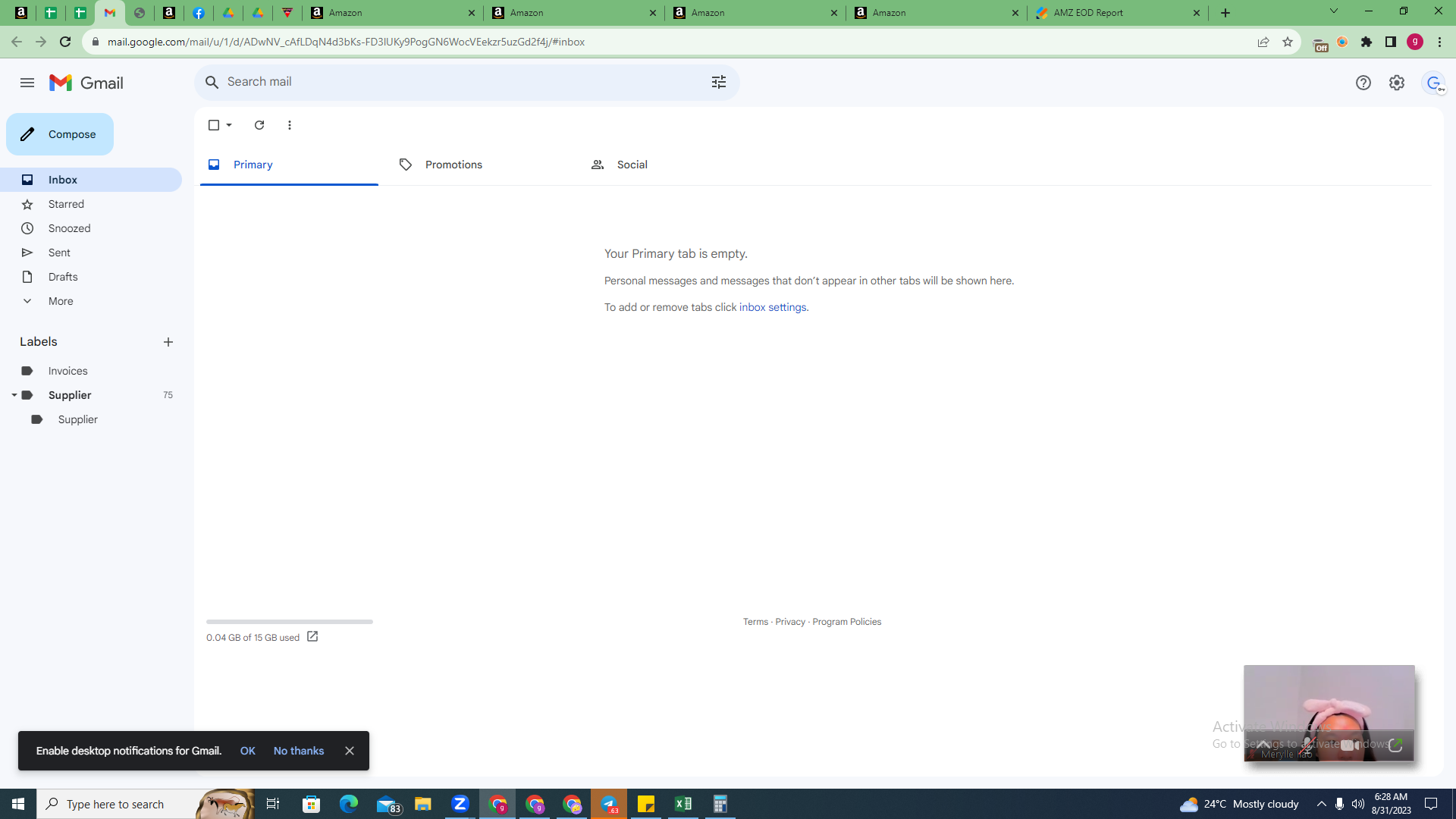Open the Calculator taskbar app
Viewport: 1456px width, 819px height.
(x=720, y=804)
